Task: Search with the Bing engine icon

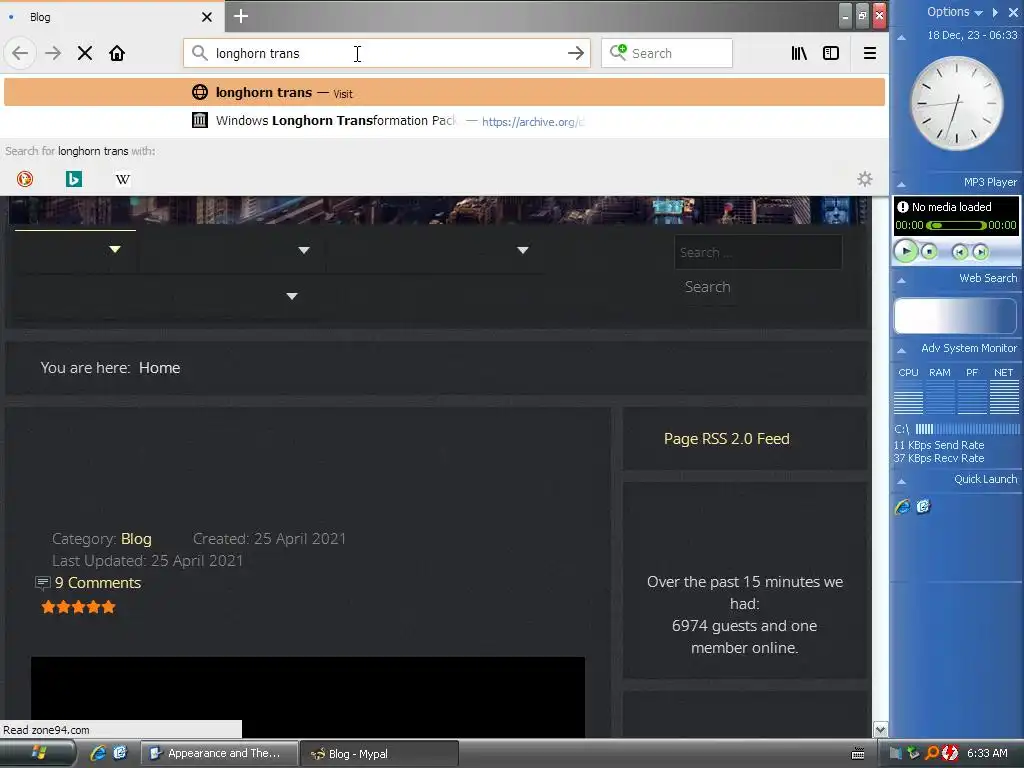Action: [x=74, y=179]
